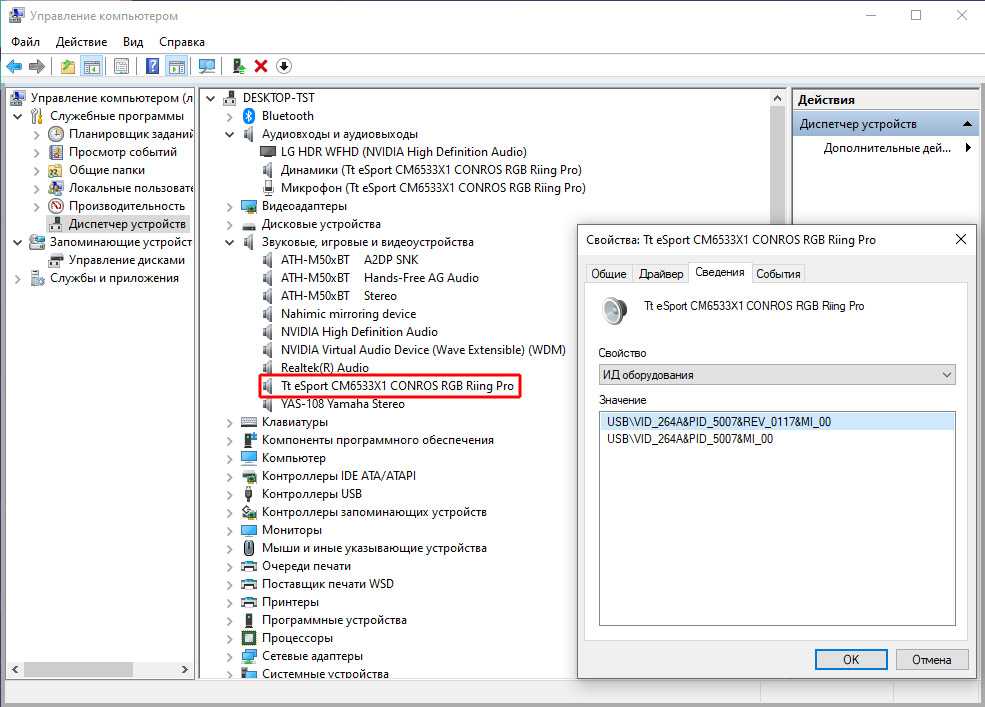The image size is (985, 707).
Task: Open the Действие menu
Action: pyautogui.click(x=81, y=41)
